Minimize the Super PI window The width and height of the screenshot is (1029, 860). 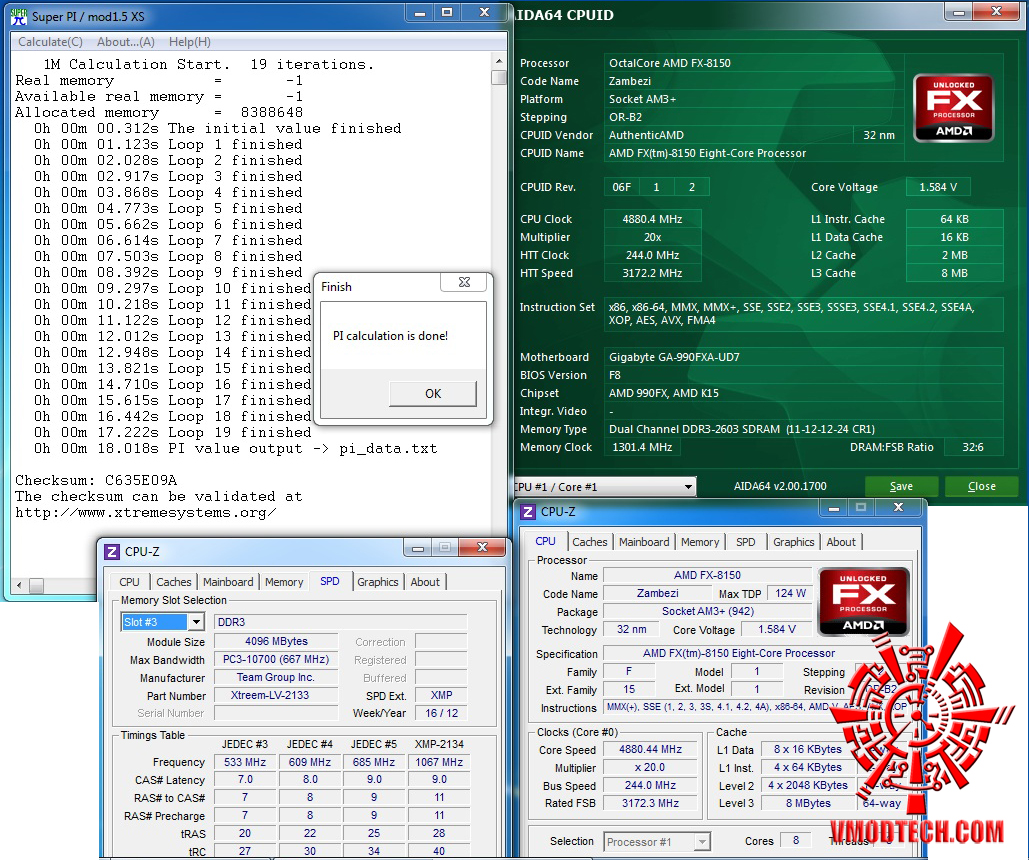tap(420, 12)
